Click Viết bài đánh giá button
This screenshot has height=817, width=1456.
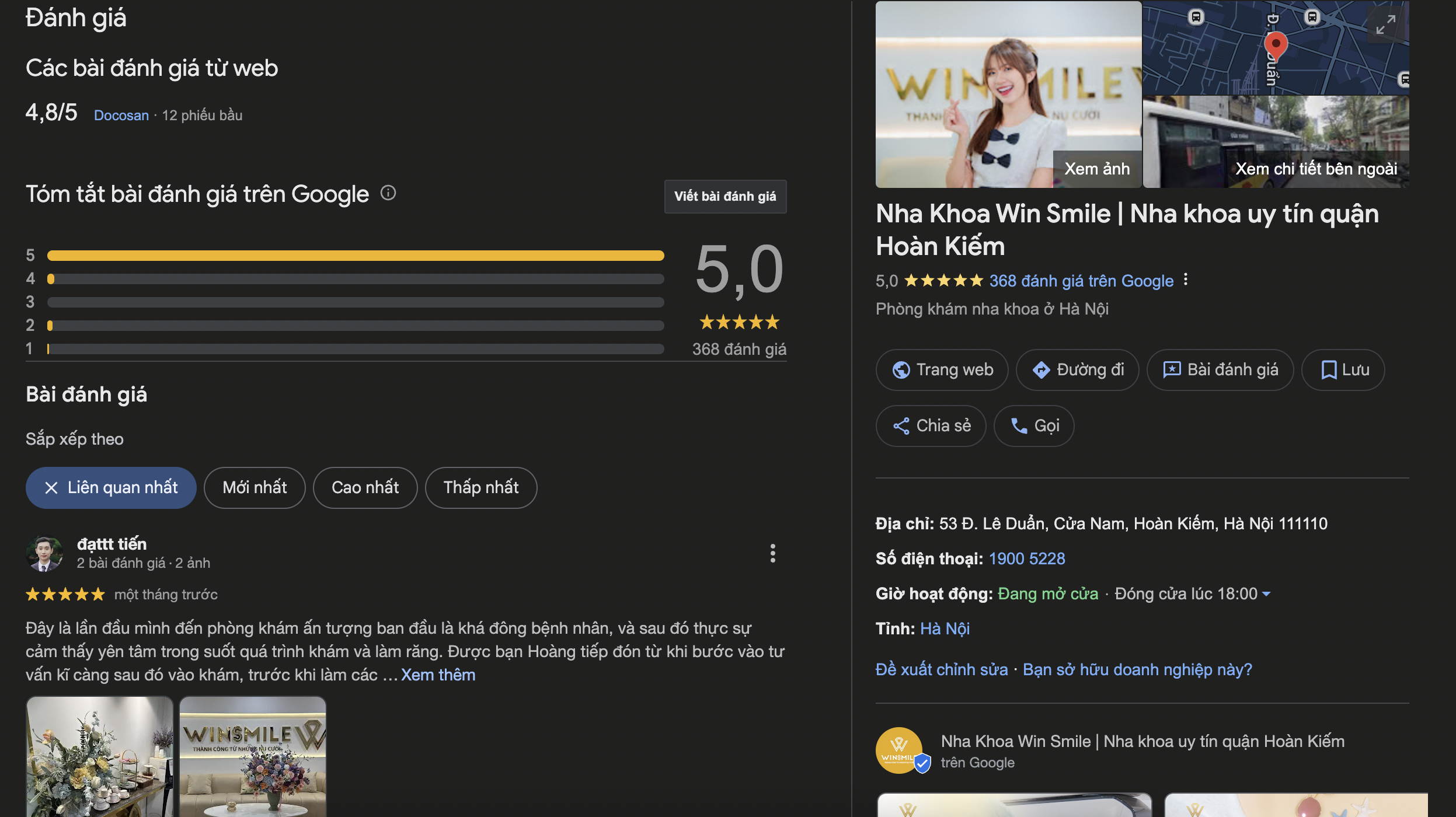[x=725, y=197]
